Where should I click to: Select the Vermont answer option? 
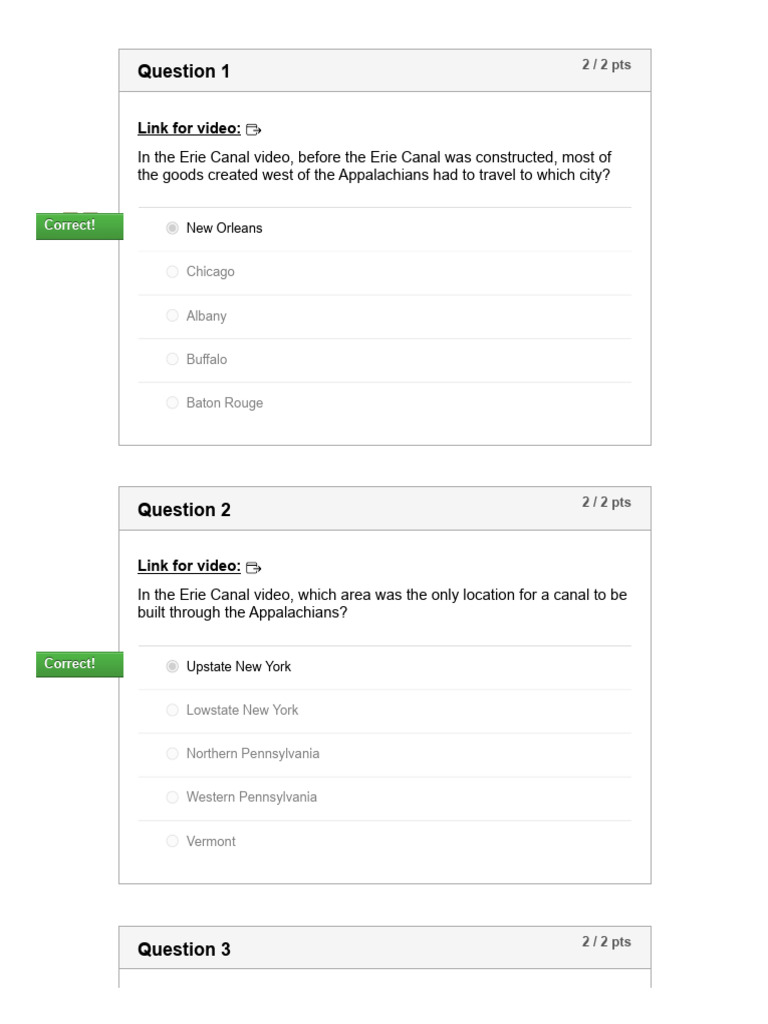(173, 841)
